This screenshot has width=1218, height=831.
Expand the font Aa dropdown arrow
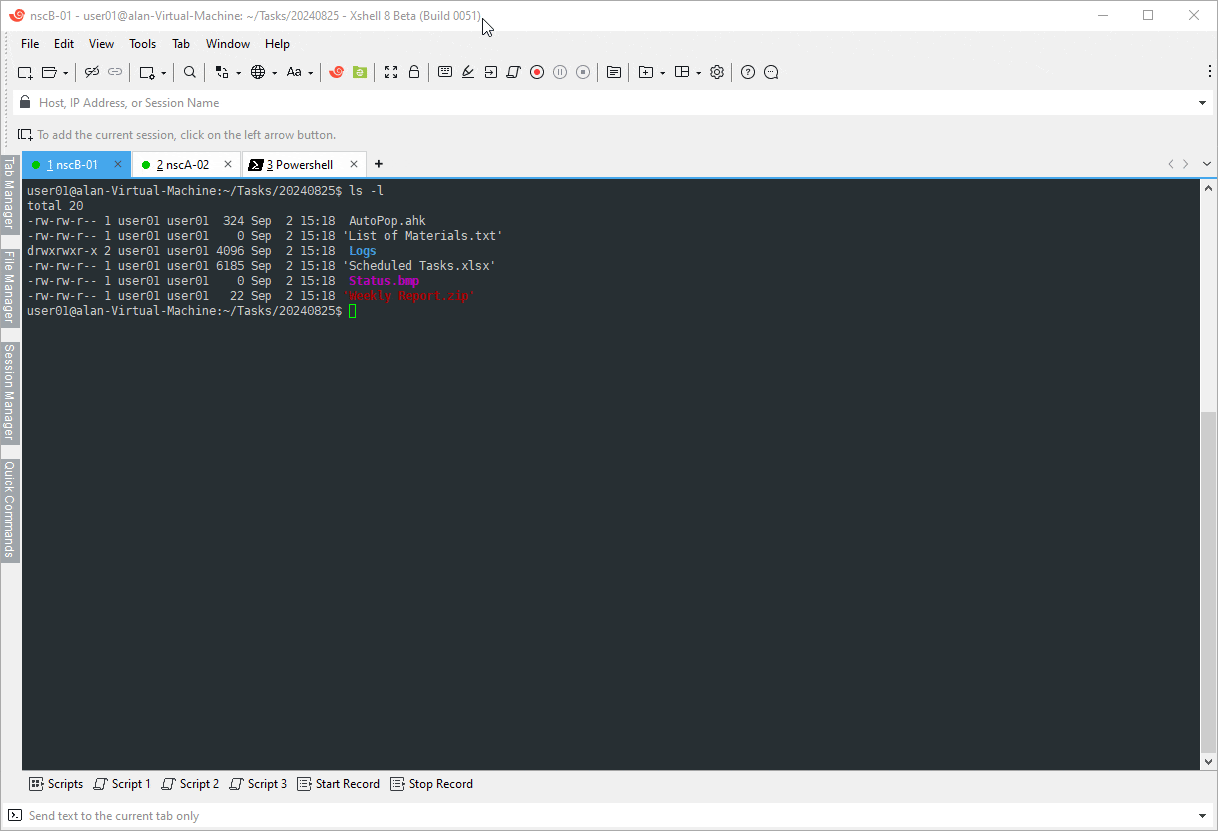[311, 73]
